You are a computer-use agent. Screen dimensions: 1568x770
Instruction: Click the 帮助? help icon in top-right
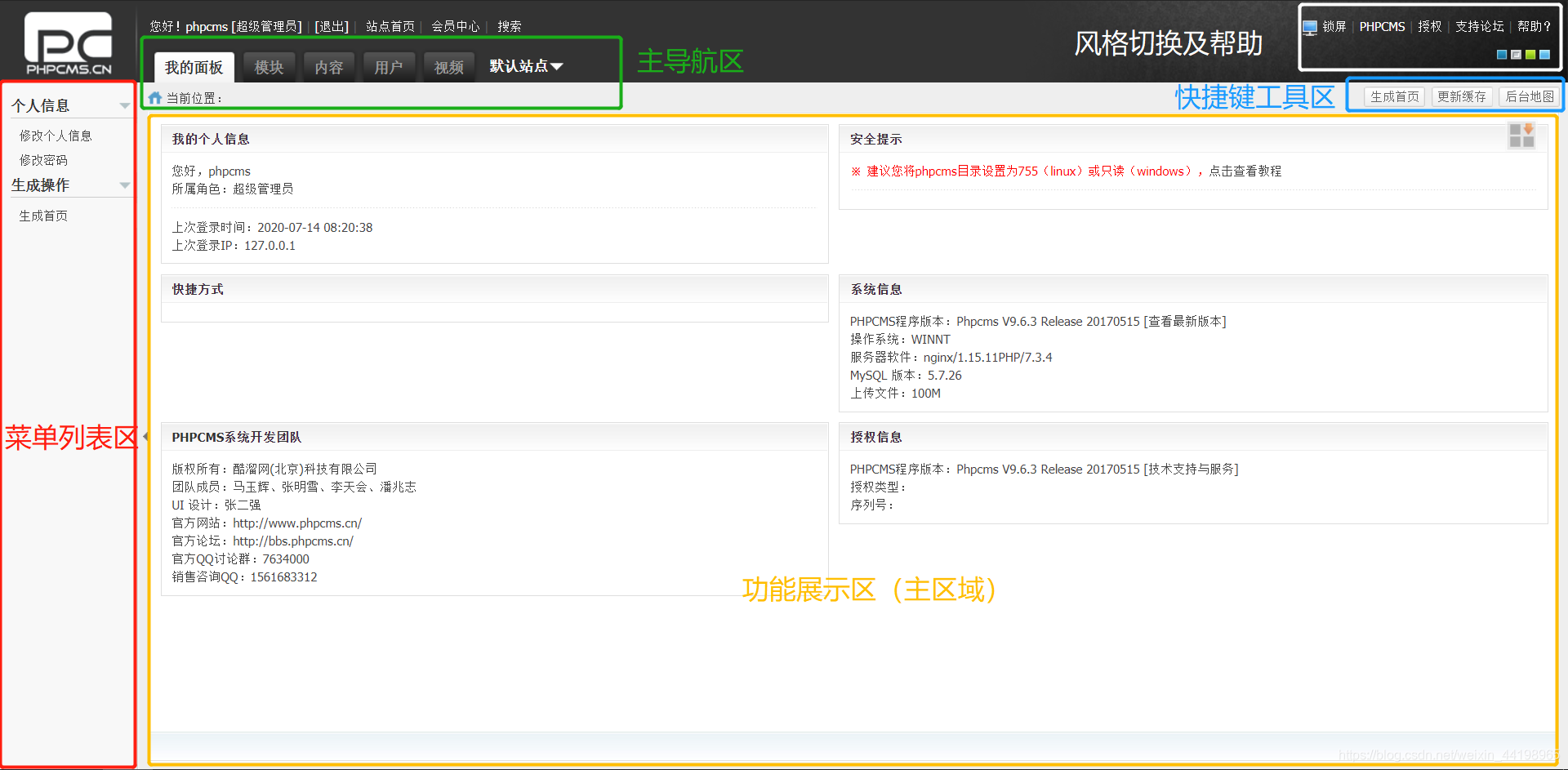point(1533,25)
